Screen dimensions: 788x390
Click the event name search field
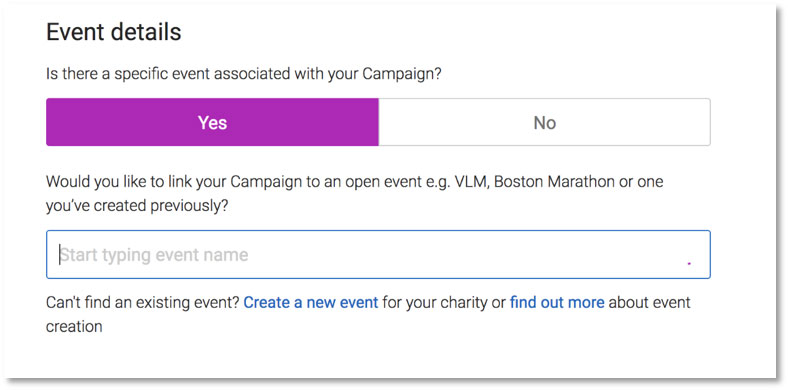coord(378,254)
